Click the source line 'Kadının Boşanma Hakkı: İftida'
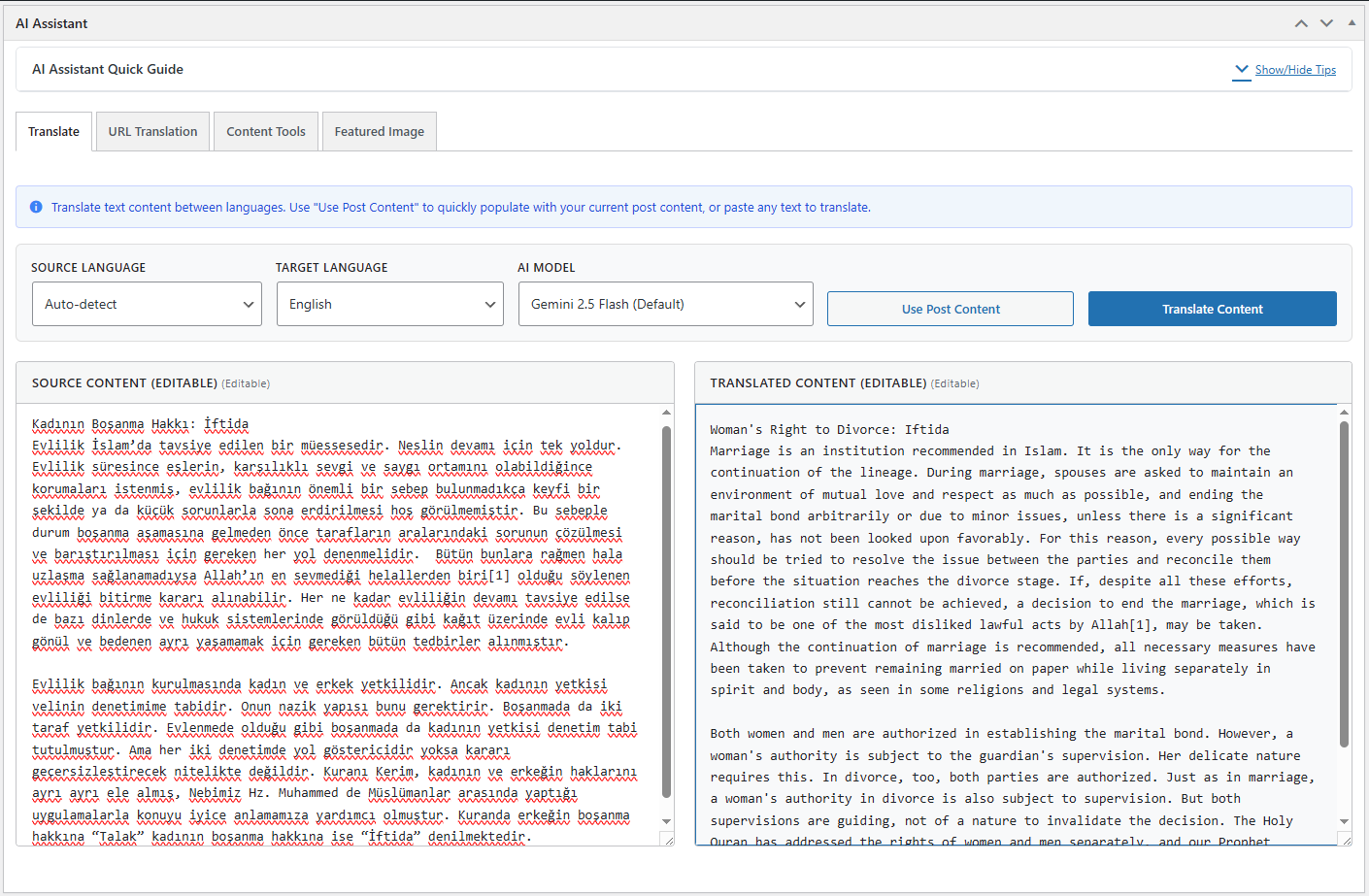Viewport: 1369px width, 896px height. 140,424
